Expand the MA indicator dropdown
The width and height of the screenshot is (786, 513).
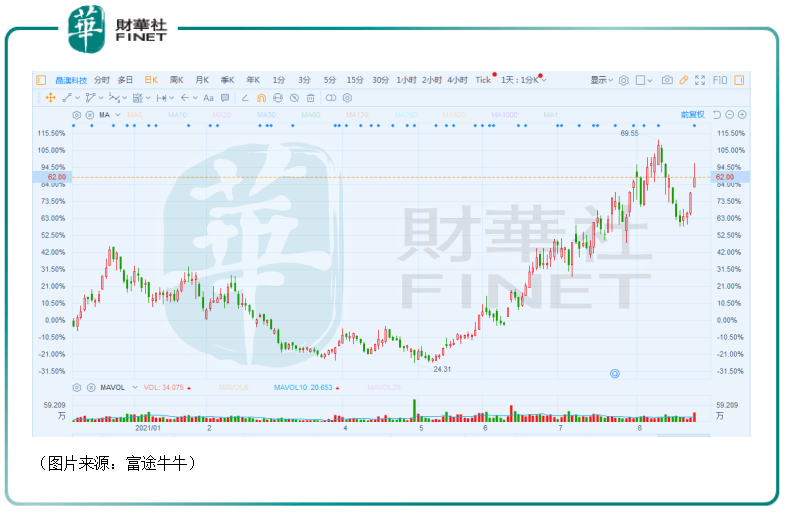pos(116,115)
